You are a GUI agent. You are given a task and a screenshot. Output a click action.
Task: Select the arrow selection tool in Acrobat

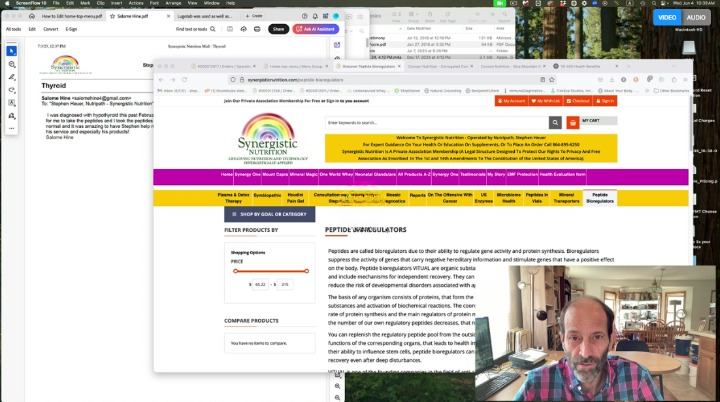tap(12, 51)
